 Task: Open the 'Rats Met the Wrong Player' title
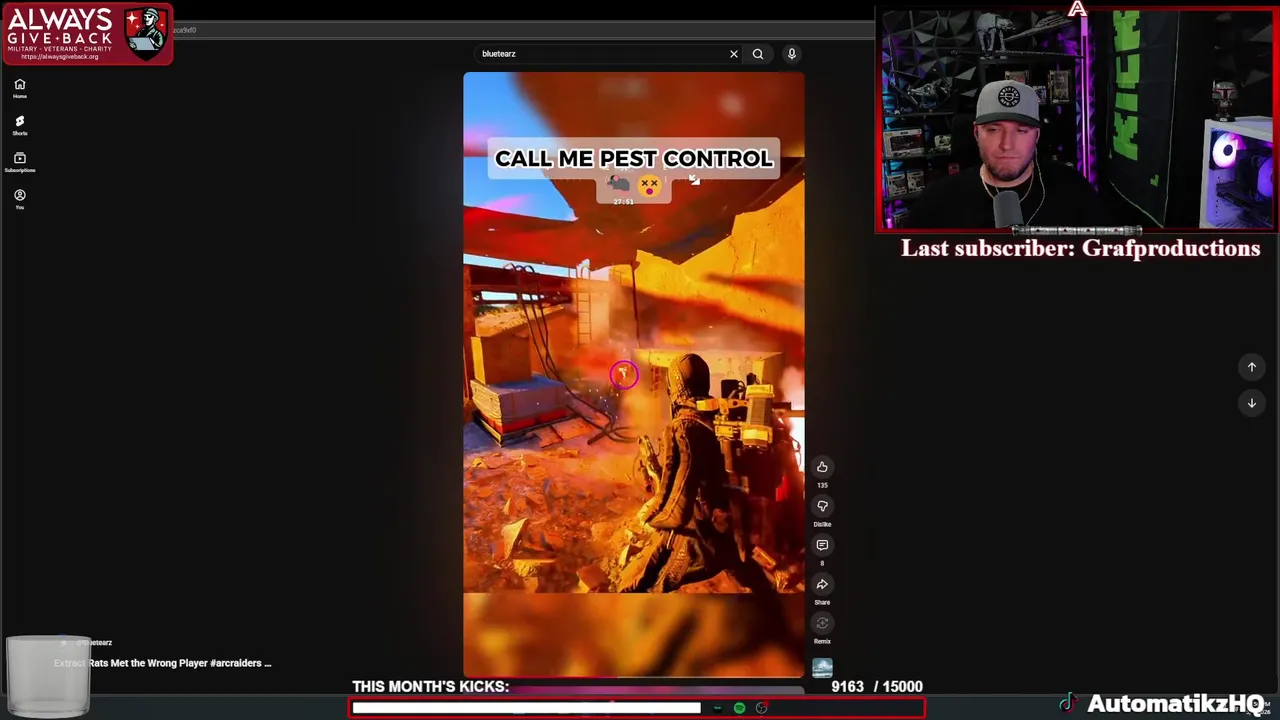(163, 663)
